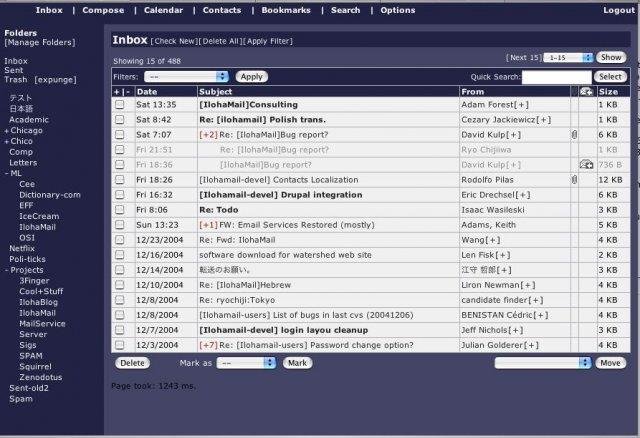
Task: Sort messages by Date column header
Action: point(147,92)
